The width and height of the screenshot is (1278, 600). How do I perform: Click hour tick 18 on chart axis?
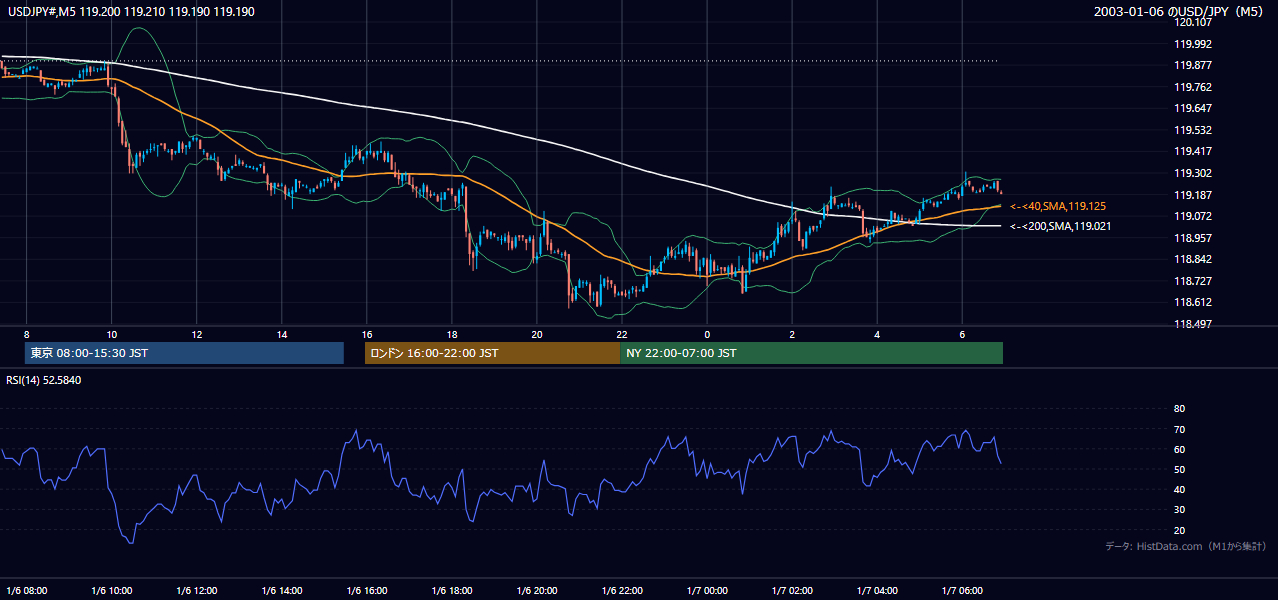pos(452,334)
